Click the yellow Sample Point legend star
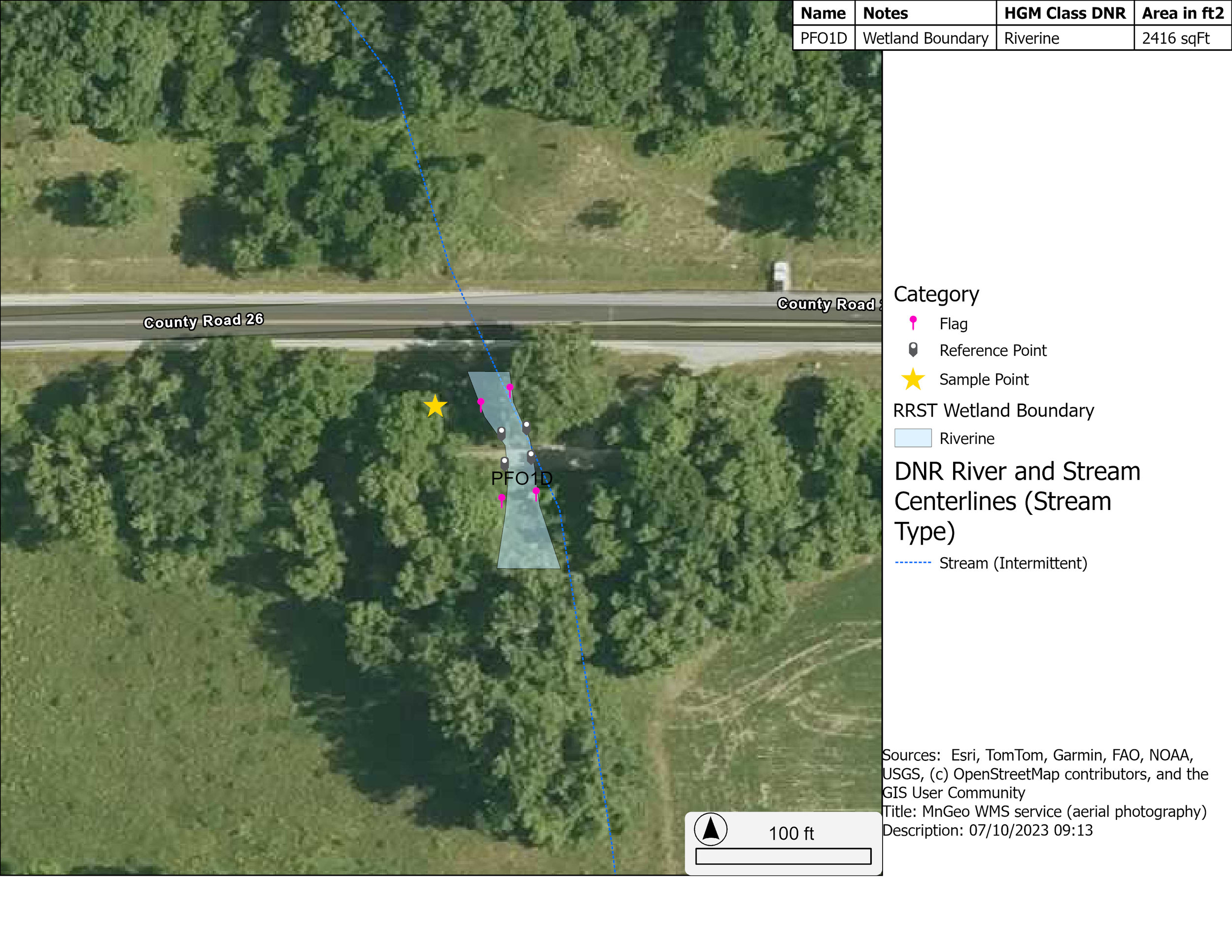This screenshot has height=952, width=1232. 913,379
